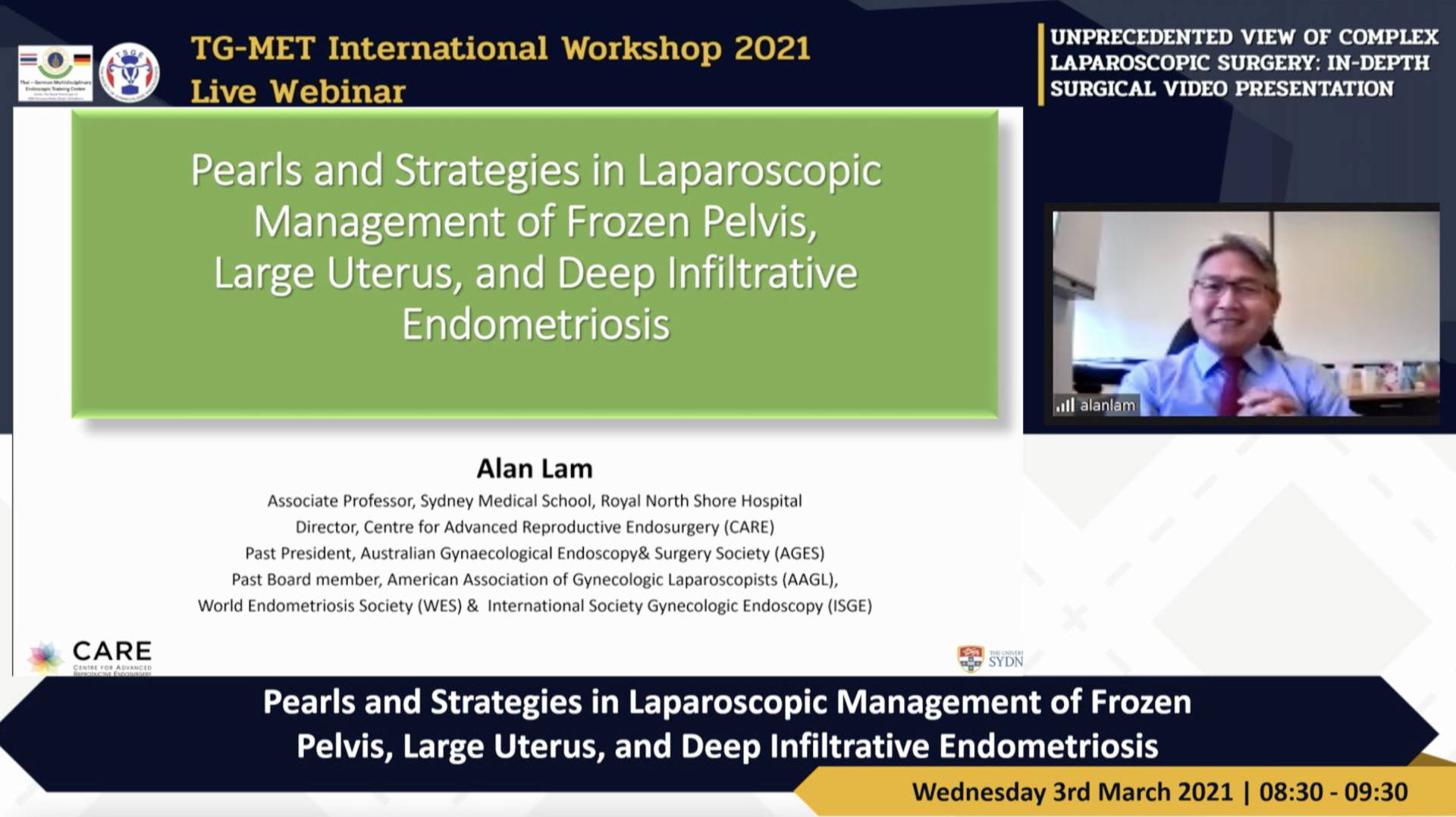
Task: Click the circular TSGE society emblem
Action: [x=130, y=73]
